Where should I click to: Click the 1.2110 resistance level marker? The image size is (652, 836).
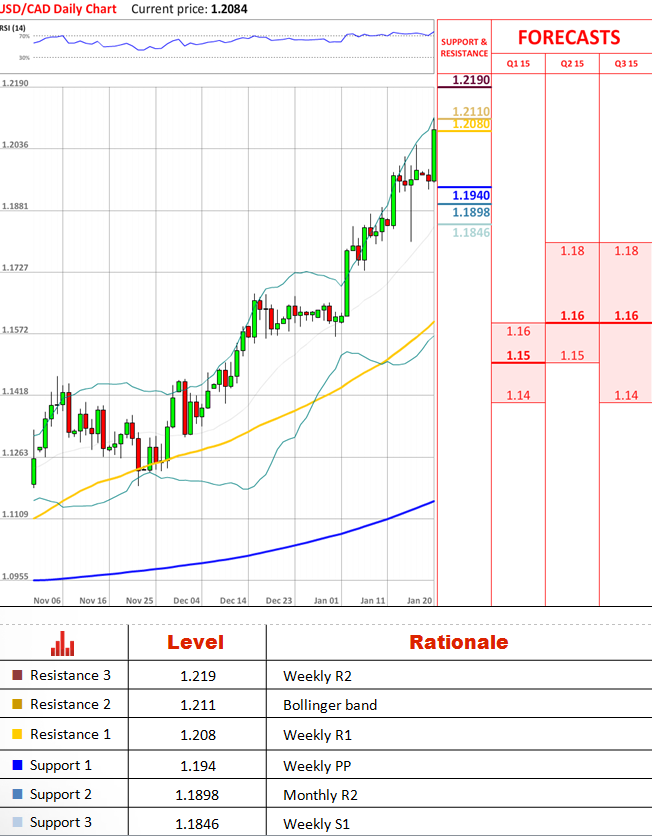point(471,111)
